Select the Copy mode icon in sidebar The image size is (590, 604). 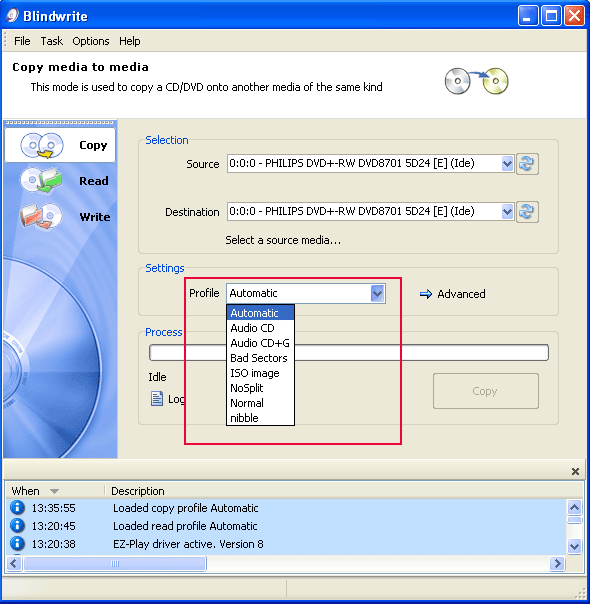(x=42, y=146)
